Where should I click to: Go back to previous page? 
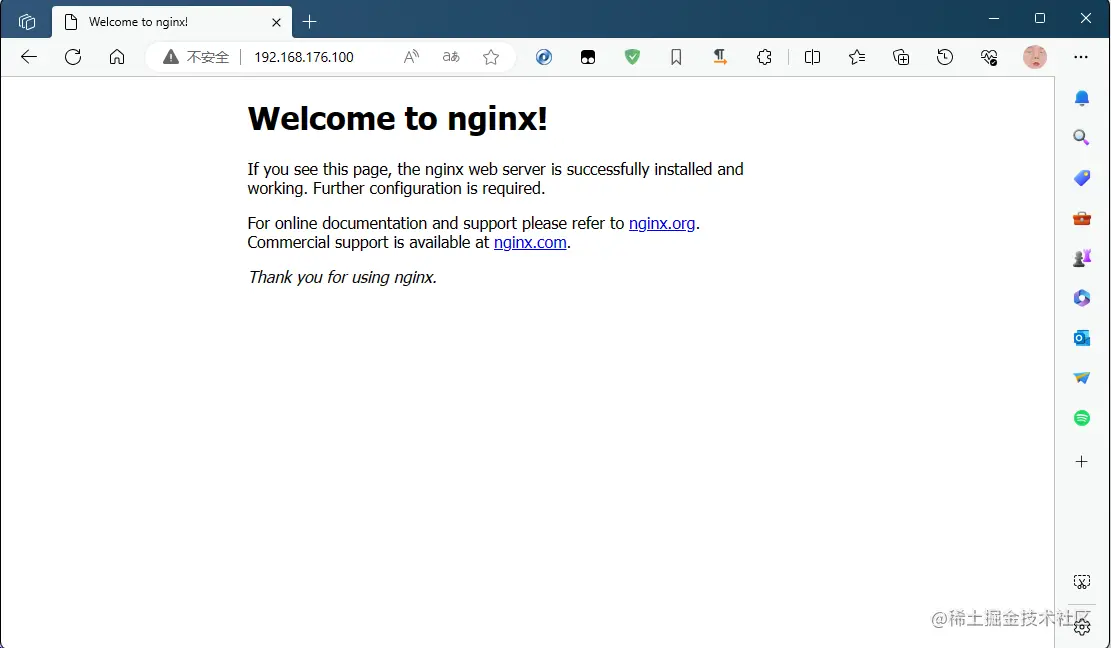tap(29, 57)
